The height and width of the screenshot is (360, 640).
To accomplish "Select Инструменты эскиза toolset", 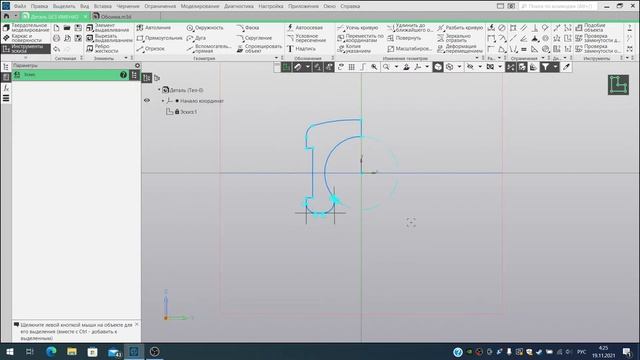I will click(x=26, y=49).
